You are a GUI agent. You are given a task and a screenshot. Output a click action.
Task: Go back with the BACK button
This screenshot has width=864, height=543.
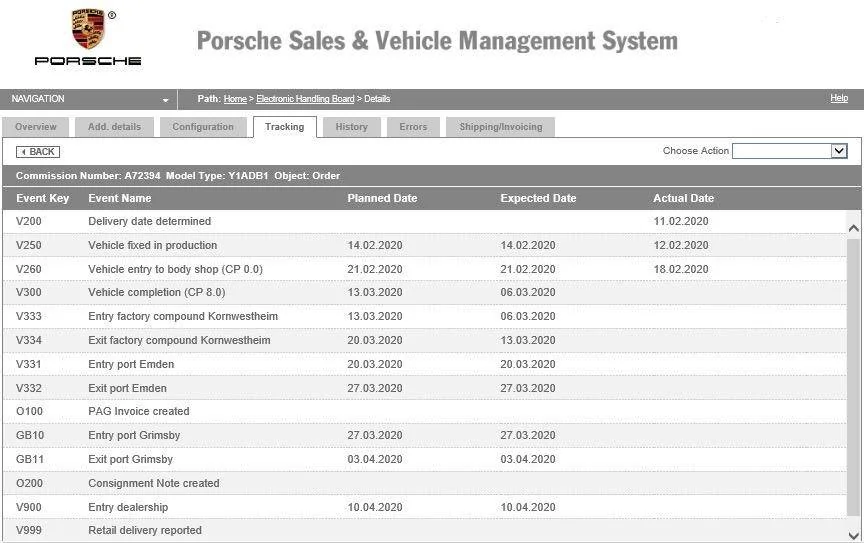tap(38, 152)
